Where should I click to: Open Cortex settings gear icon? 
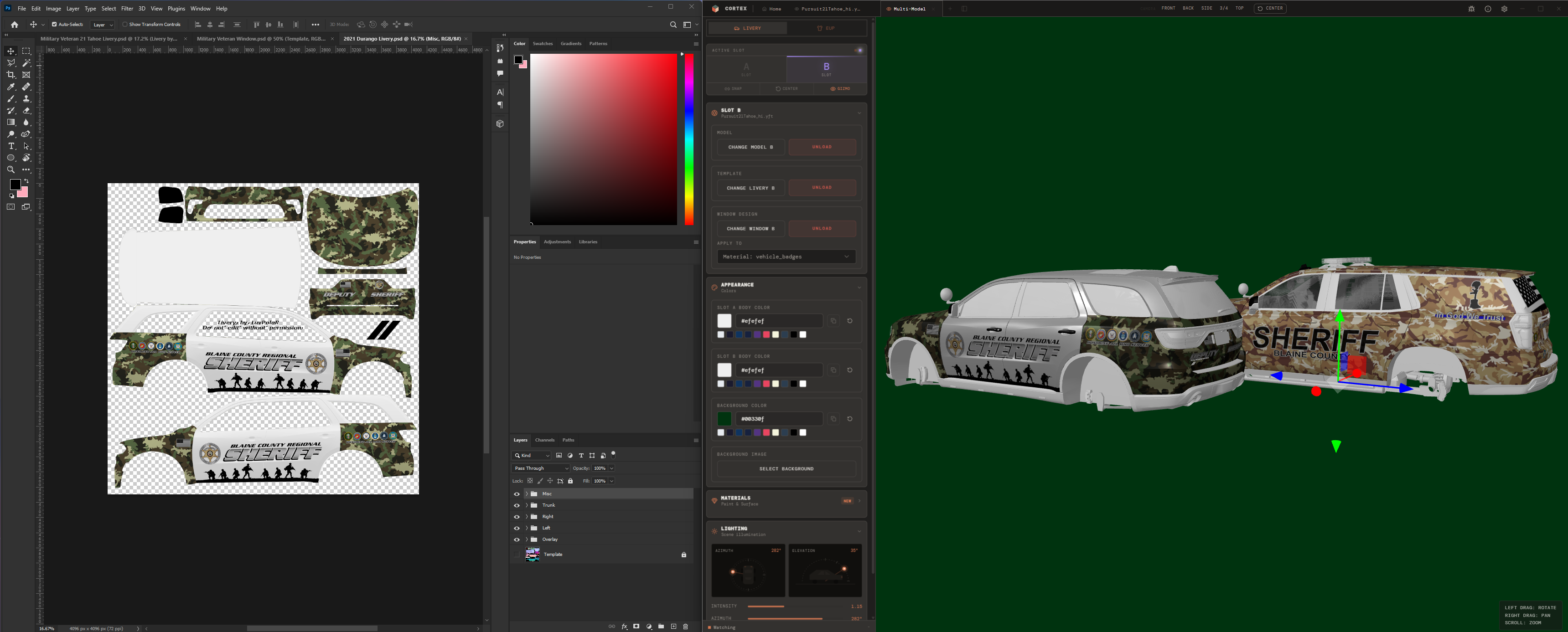click(x=1504, y=9)
